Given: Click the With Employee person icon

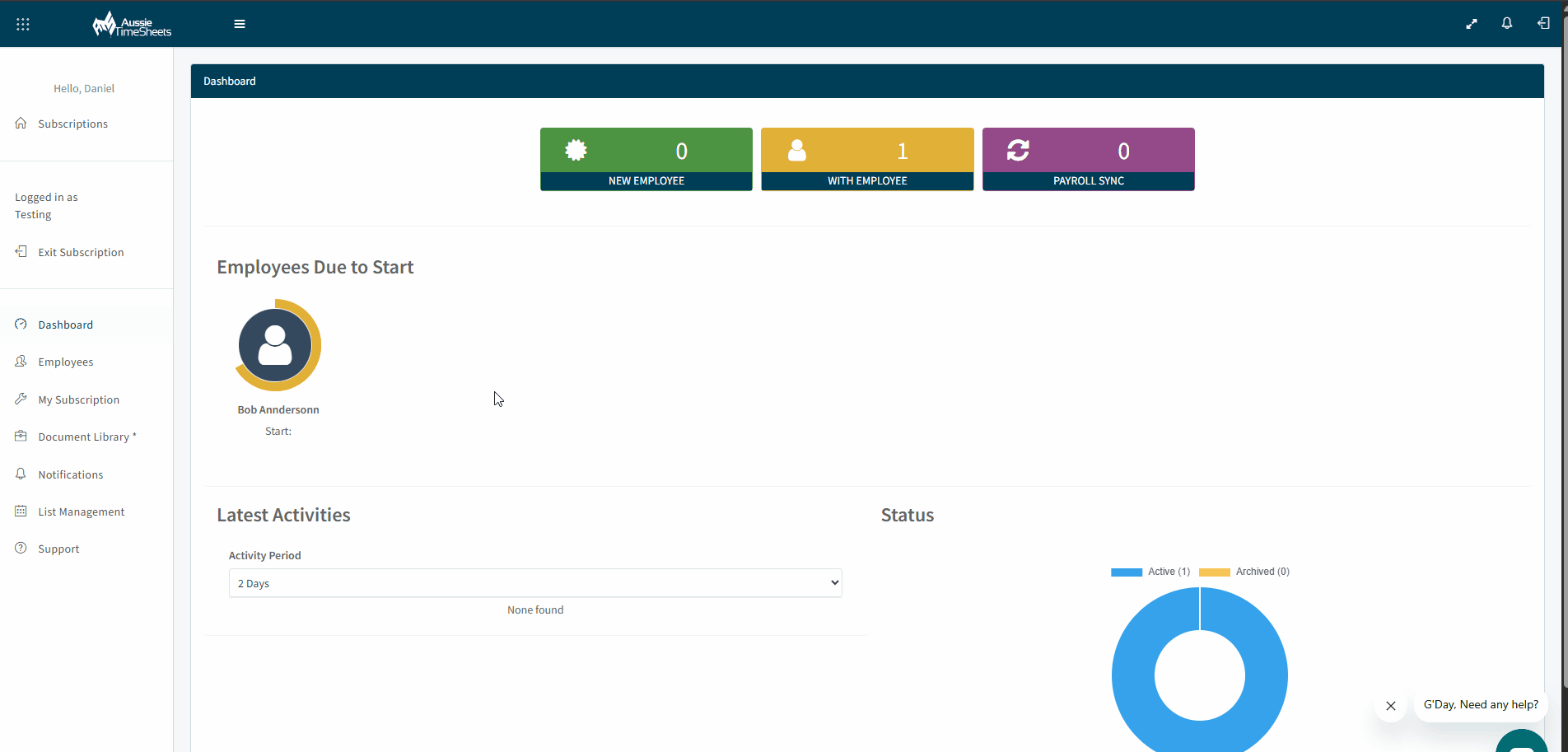Looking at the screenshot, I should (x=797, y=150).
